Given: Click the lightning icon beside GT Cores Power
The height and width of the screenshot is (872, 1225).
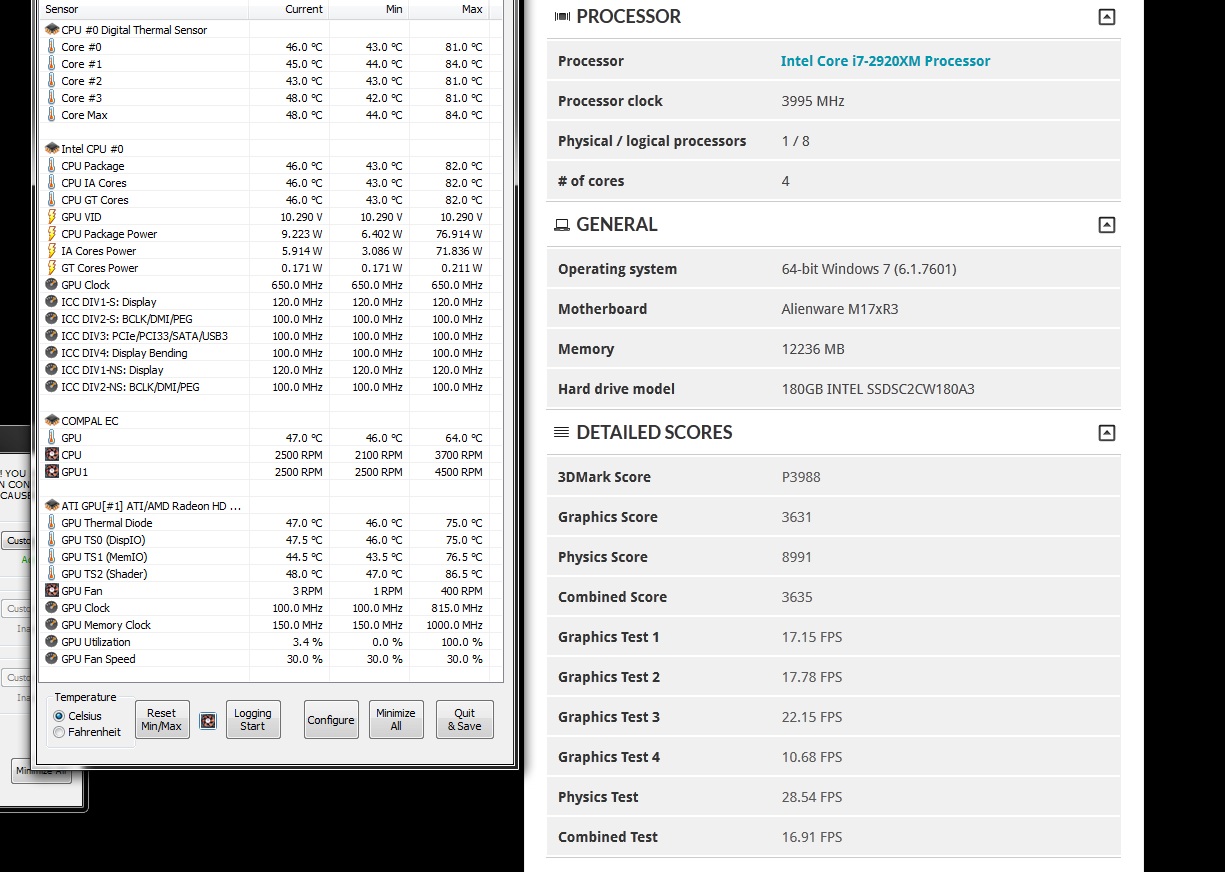Looking at the screenshot, I should point(52,268).
